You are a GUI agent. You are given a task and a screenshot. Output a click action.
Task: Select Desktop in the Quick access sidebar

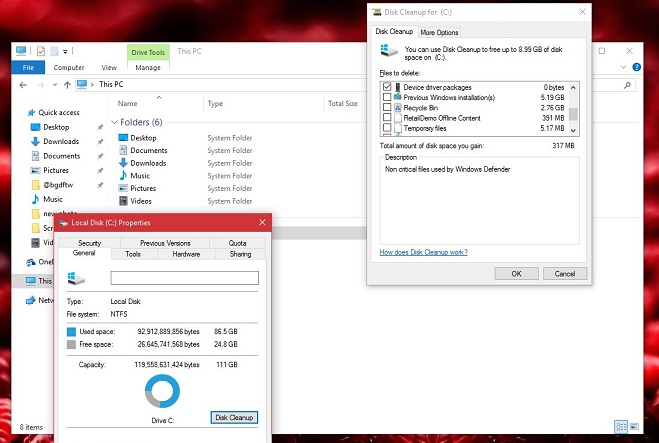56,127
